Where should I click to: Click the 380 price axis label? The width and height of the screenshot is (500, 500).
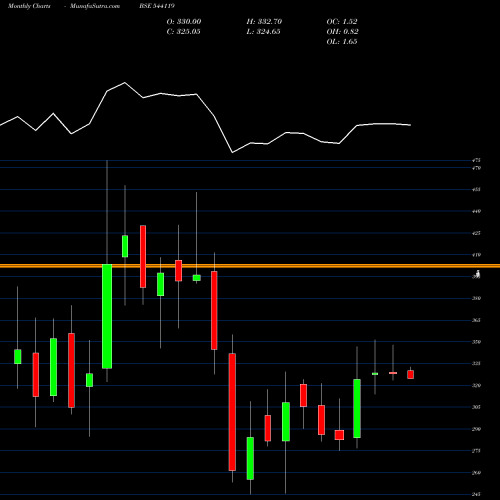[476, 298]
